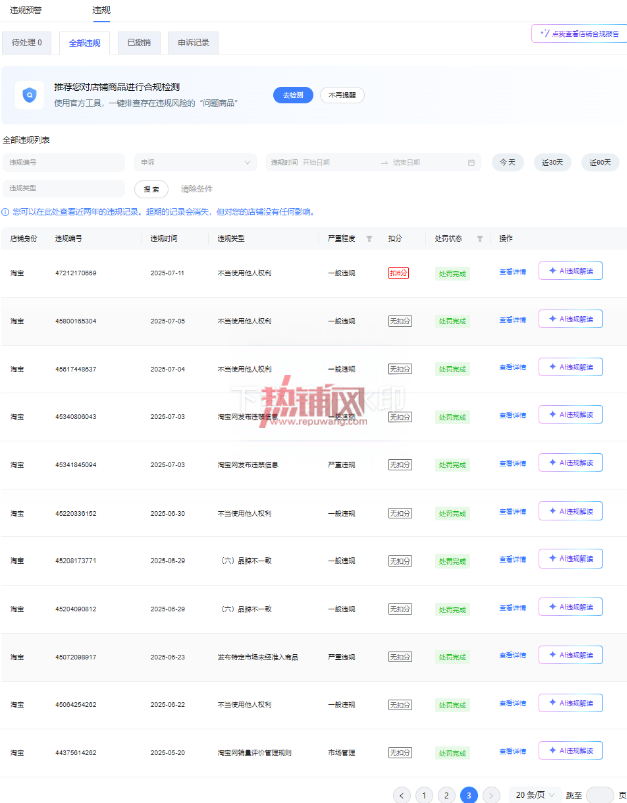Open the revoked 已撤销 tab

coord(139,43)
